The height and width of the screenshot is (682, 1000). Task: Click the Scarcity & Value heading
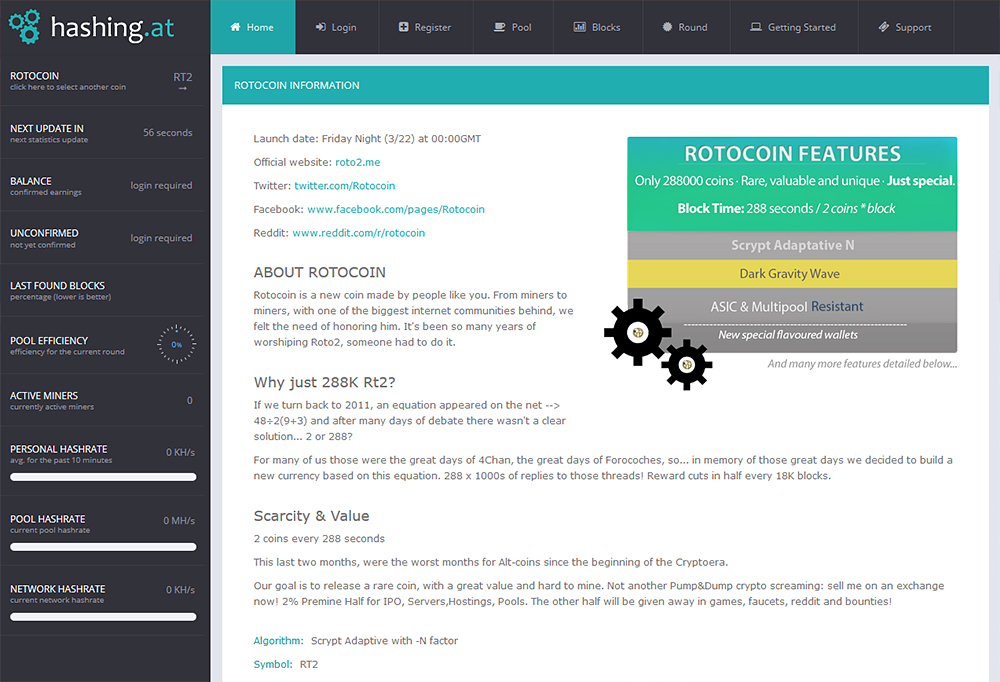click(x=311, y=515)
